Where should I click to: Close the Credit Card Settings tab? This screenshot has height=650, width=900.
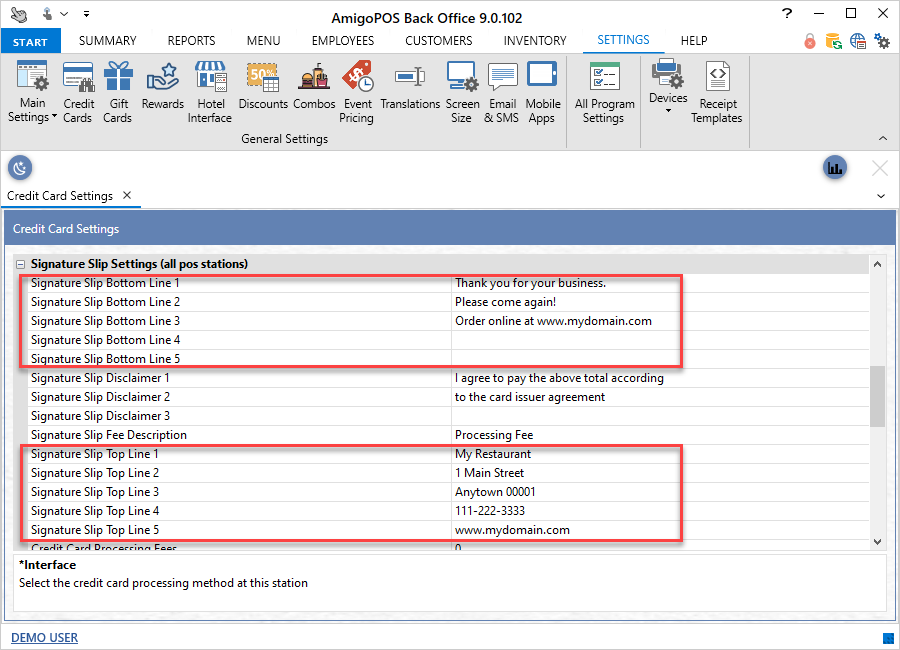[127, 196]
